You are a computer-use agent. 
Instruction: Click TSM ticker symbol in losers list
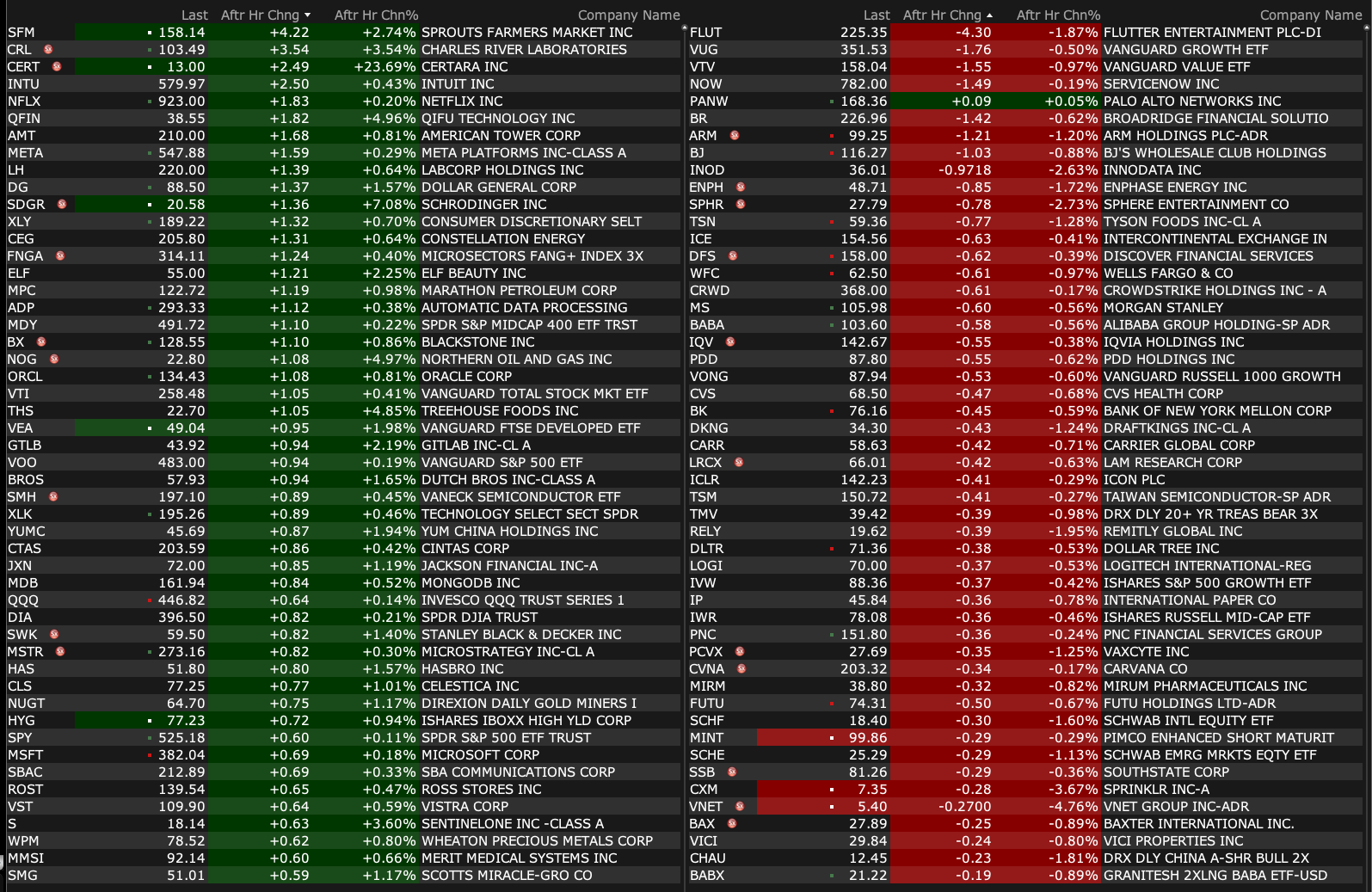[703, 497]
